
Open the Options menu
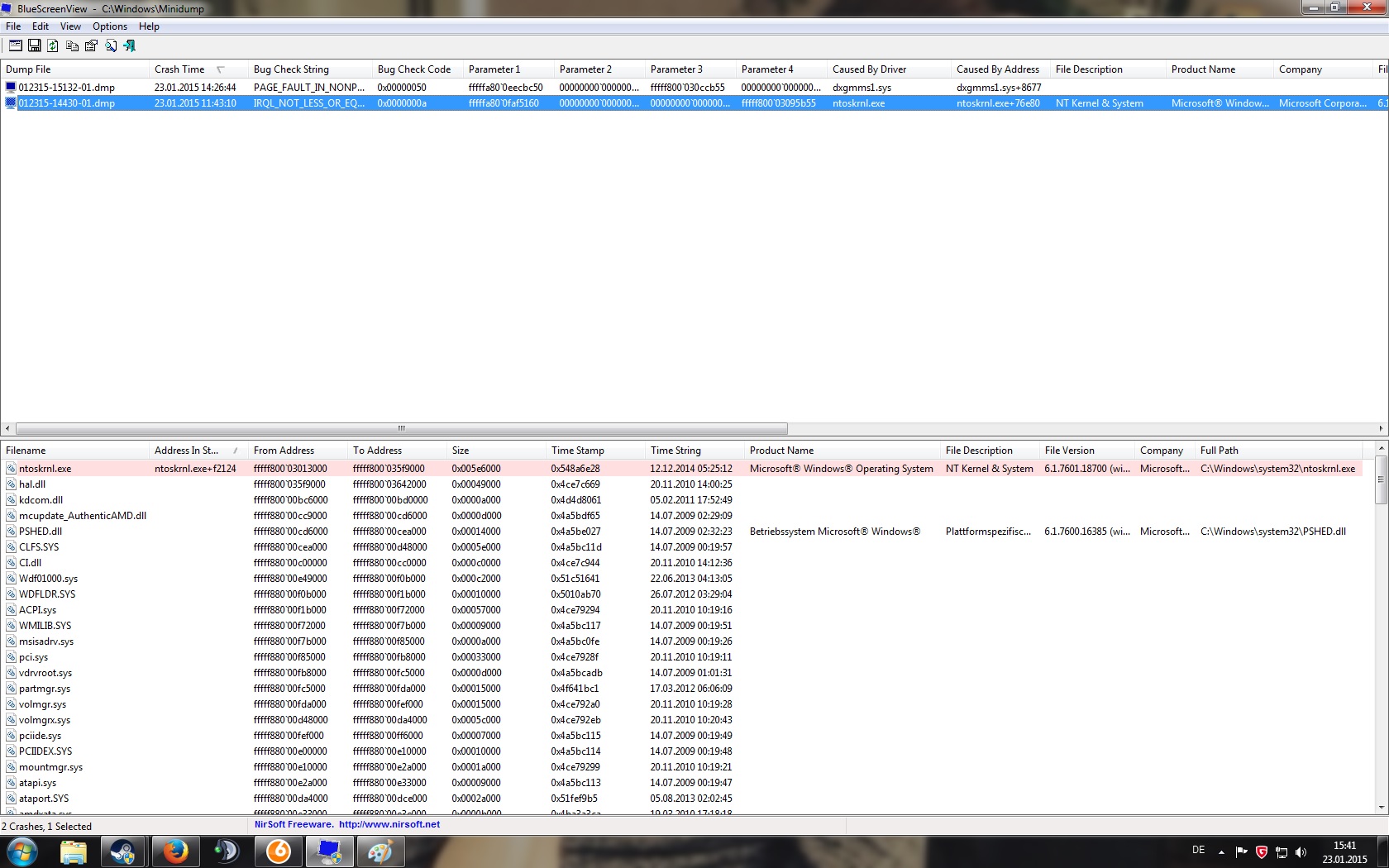(110, 26)
